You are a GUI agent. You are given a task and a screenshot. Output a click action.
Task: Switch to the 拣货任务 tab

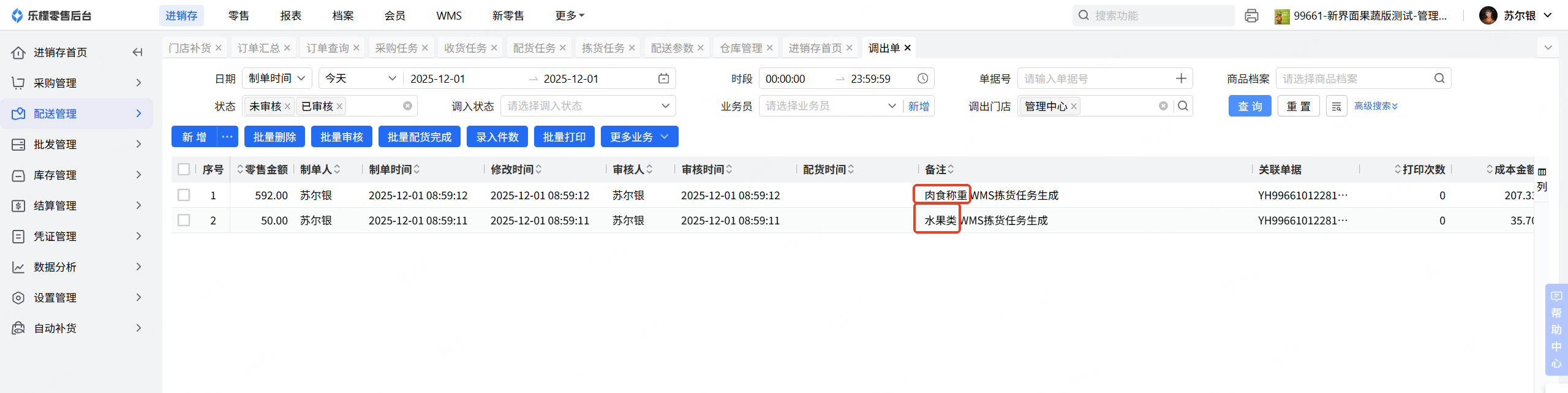(x=603, y=48)
